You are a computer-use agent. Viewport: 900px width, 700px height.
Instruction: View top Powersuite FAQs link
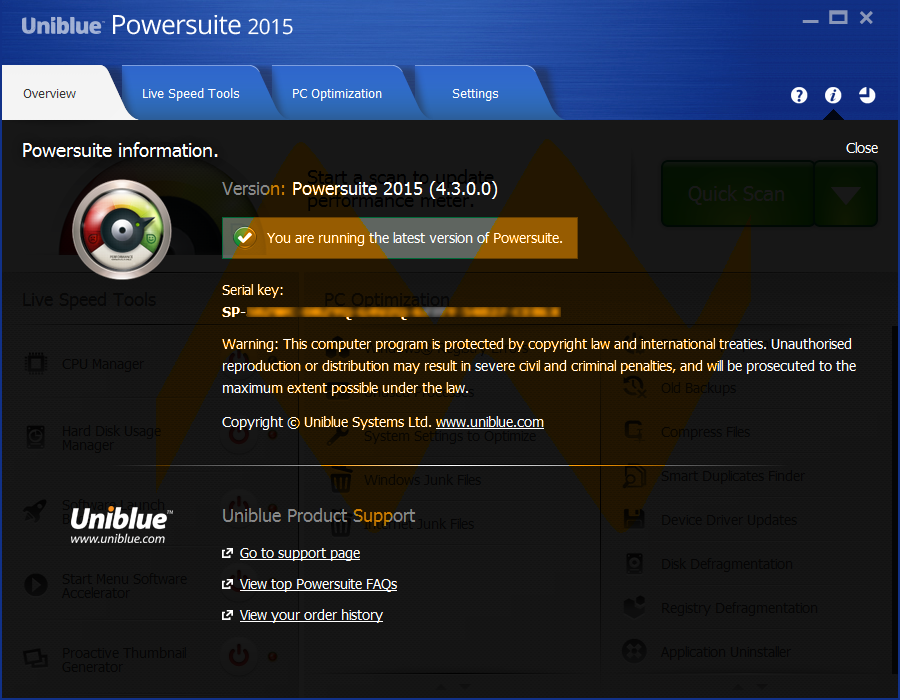coord(319,584)
